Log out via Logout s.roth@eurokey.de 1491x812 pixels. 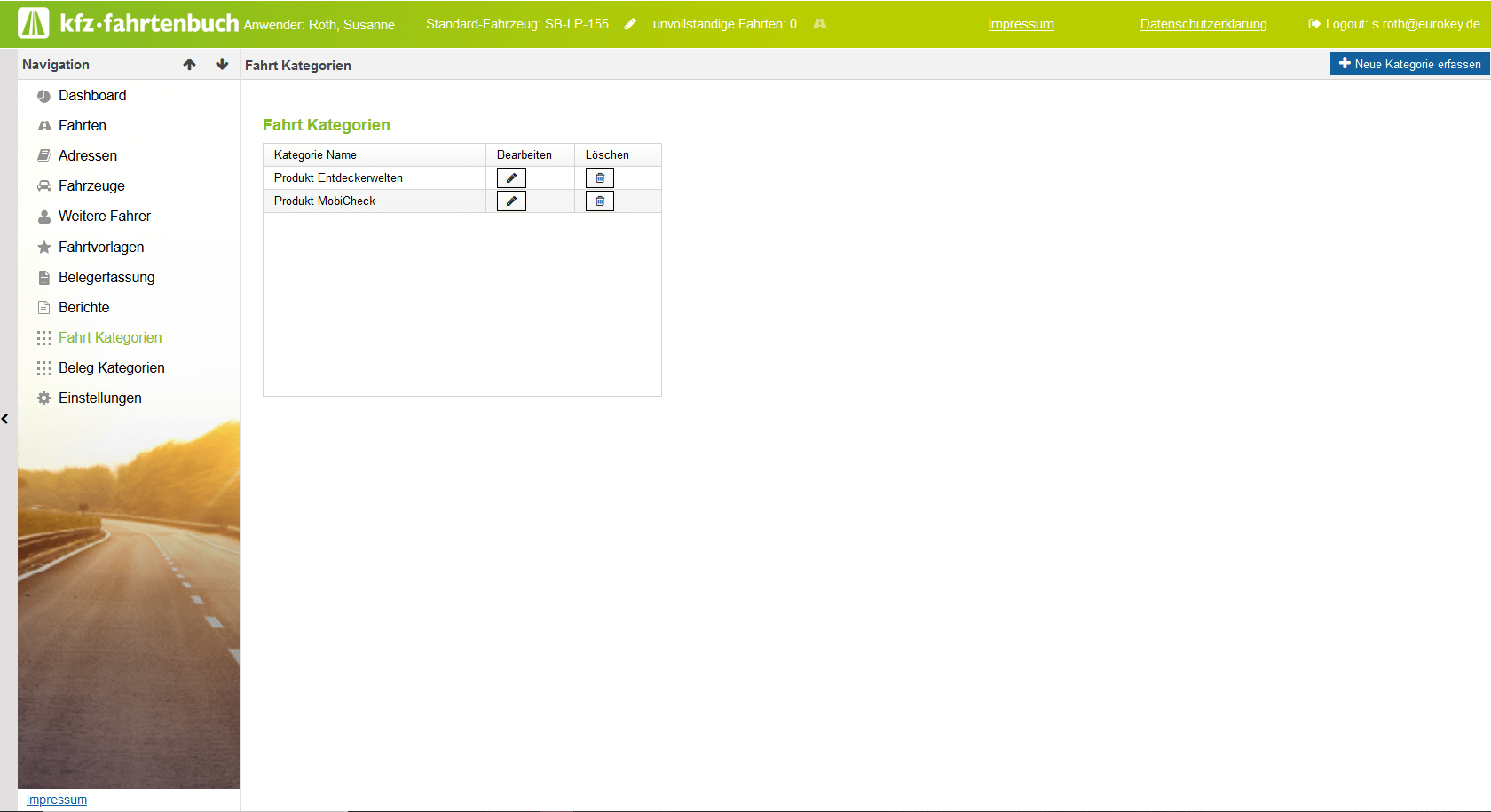pos(1393,24)
